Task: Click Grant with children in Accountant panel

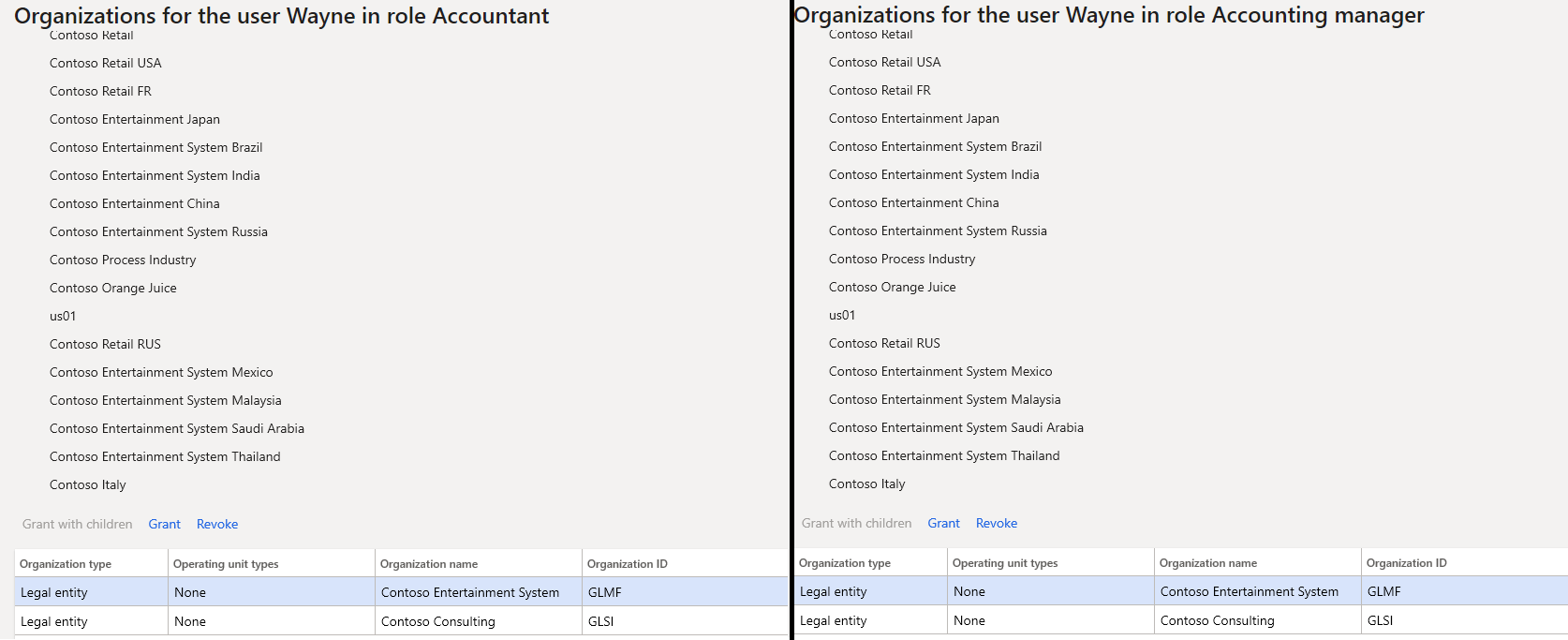Action: [78, 524]
